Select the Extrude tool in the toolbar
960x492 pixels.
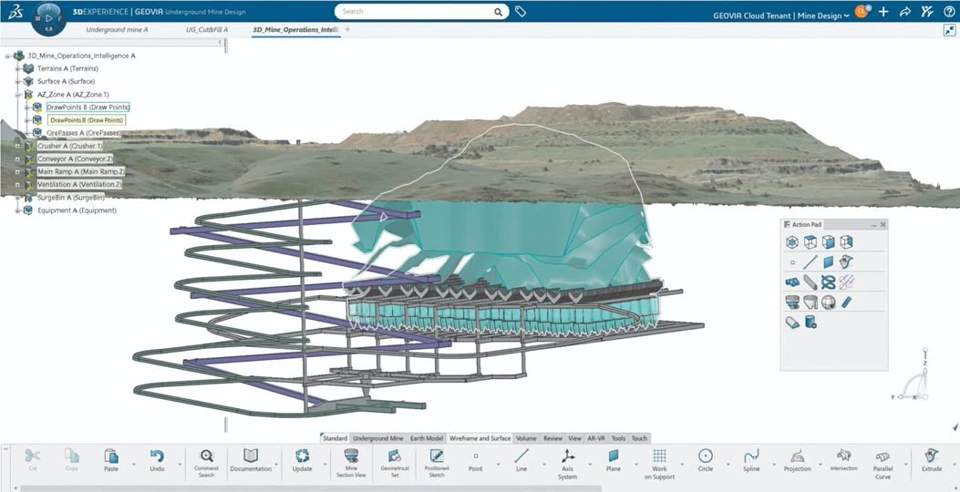click(931, 460)
